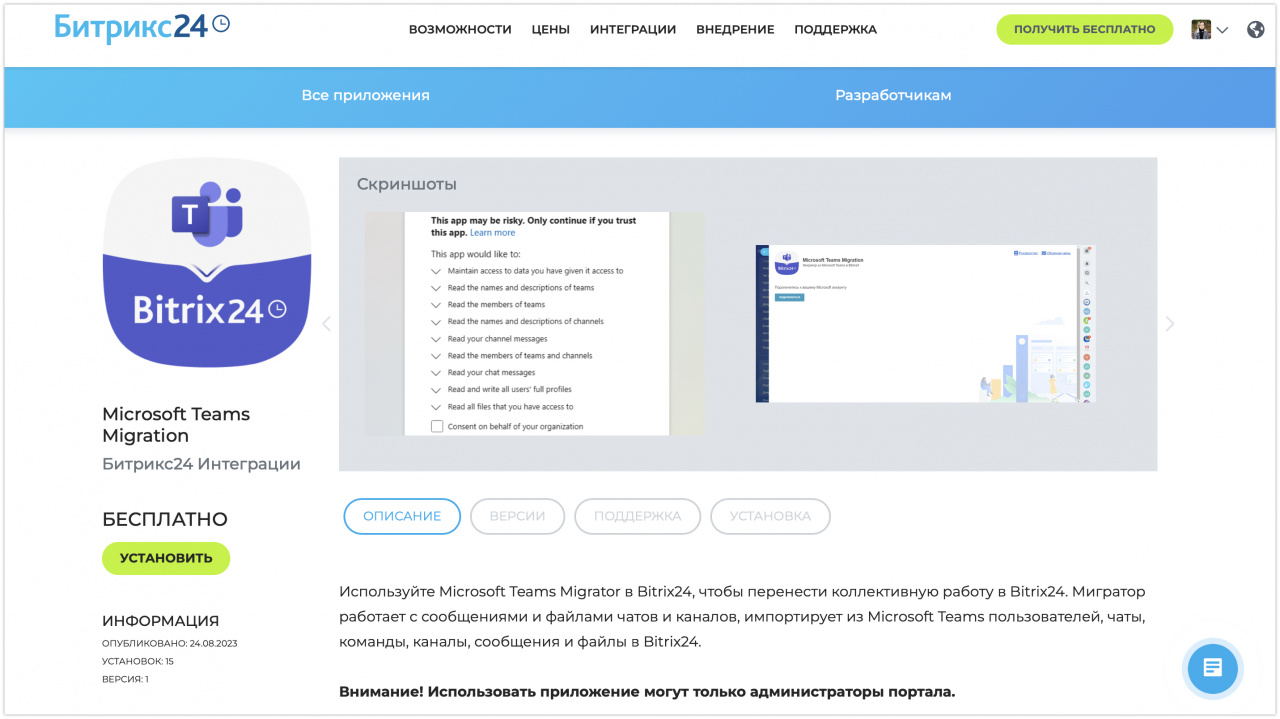Click the Получить бесплатно button
The image size is (1280, 719).
pyautogui.click(x=1085, y=30)
